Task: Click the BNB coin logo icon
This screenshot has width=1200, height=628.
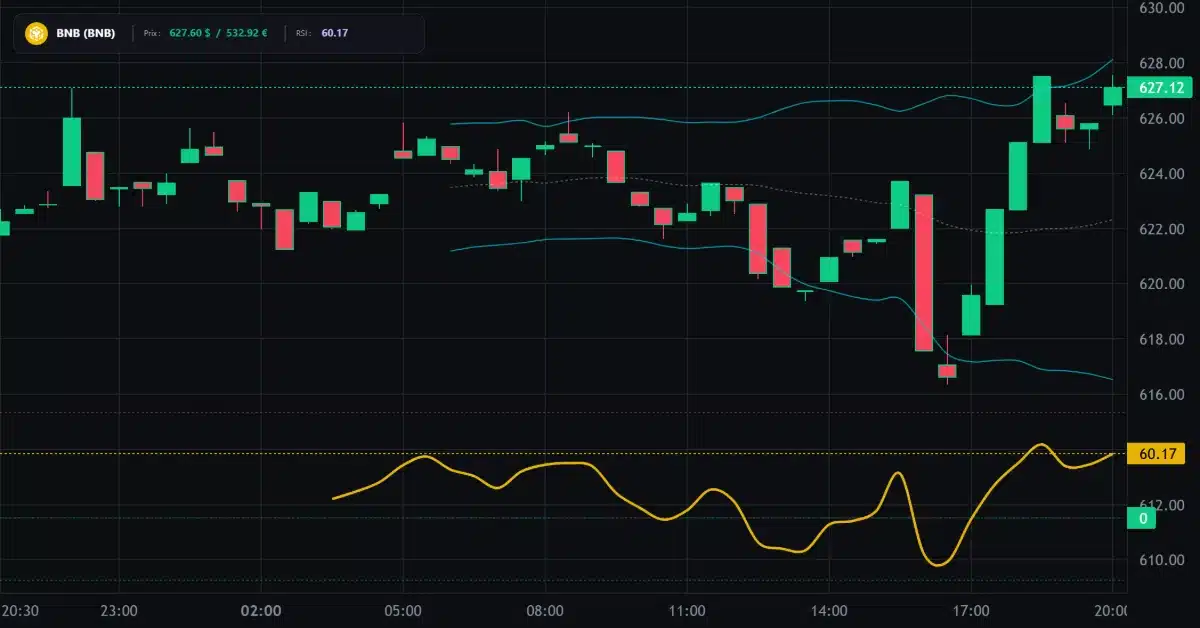Action: 36,33
